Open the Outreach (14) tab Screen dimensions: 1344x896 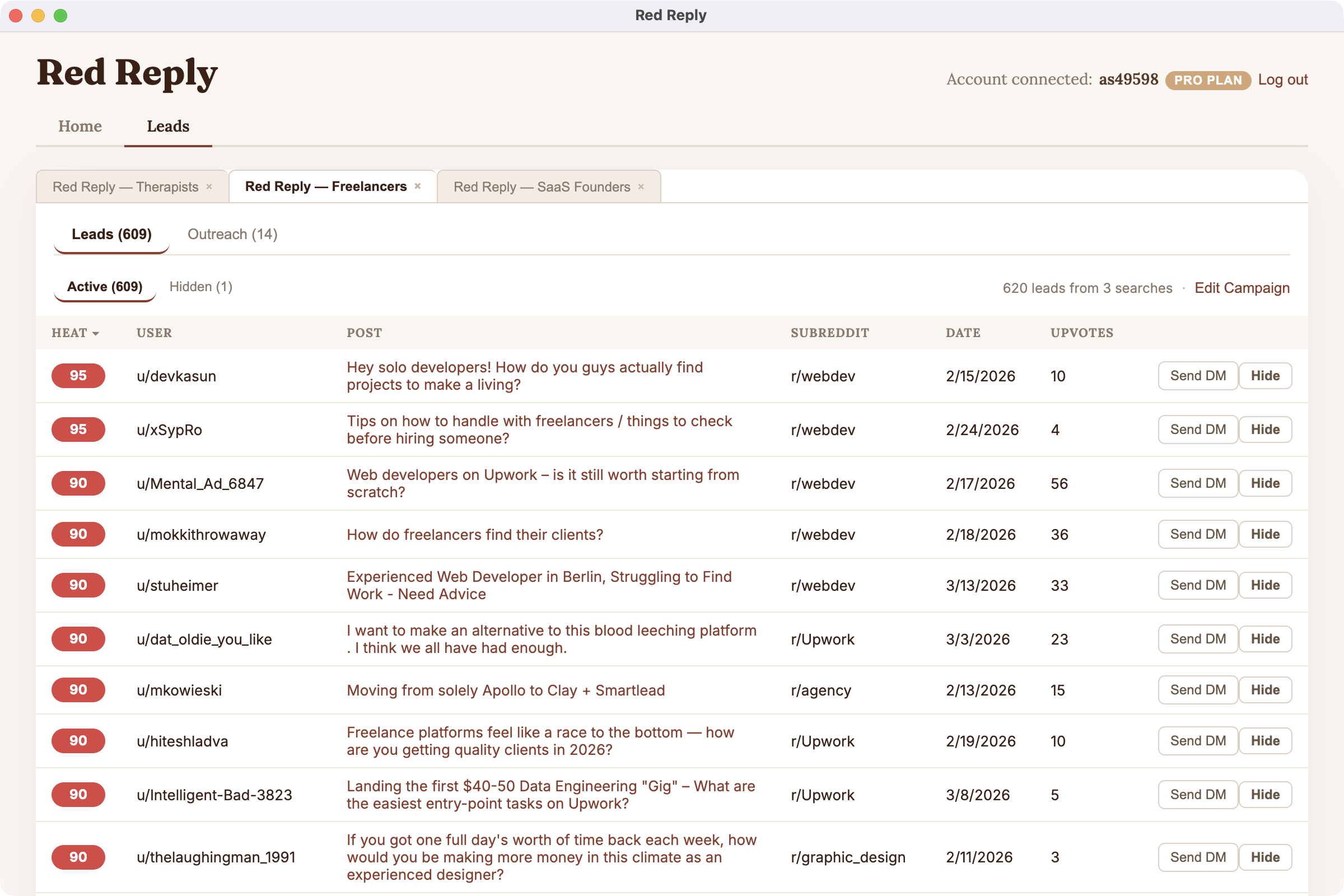pyautogui.click(x=232, y=234)
